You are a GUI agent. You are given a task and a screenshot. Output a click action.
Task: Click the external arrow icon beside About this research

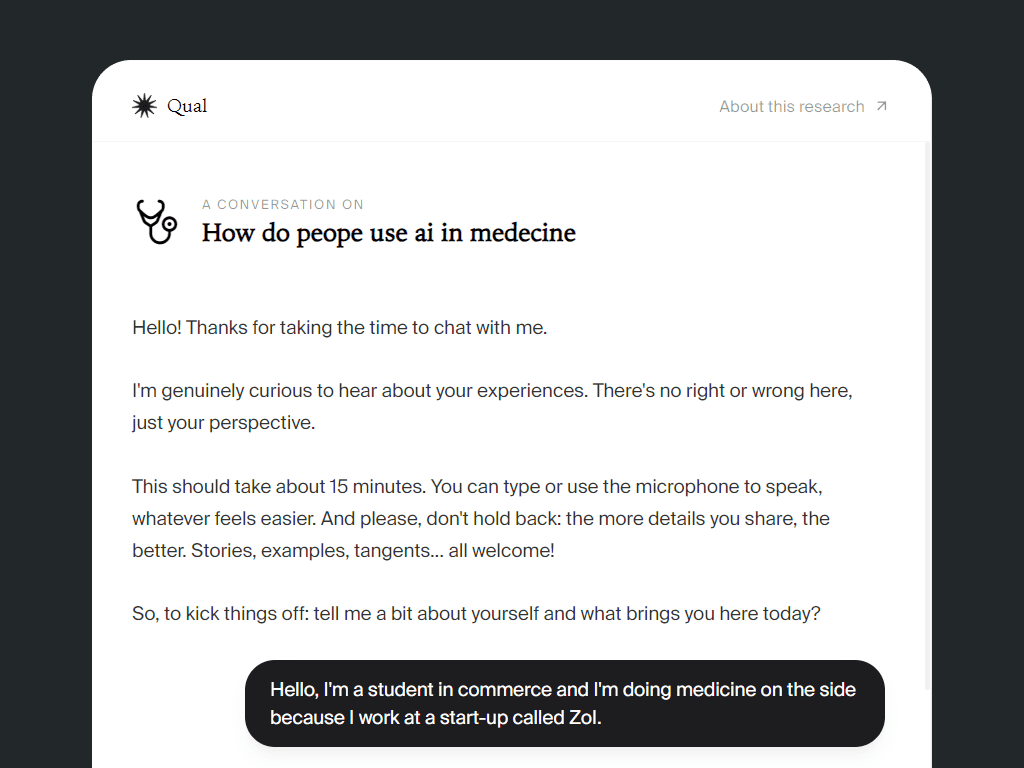881,106
